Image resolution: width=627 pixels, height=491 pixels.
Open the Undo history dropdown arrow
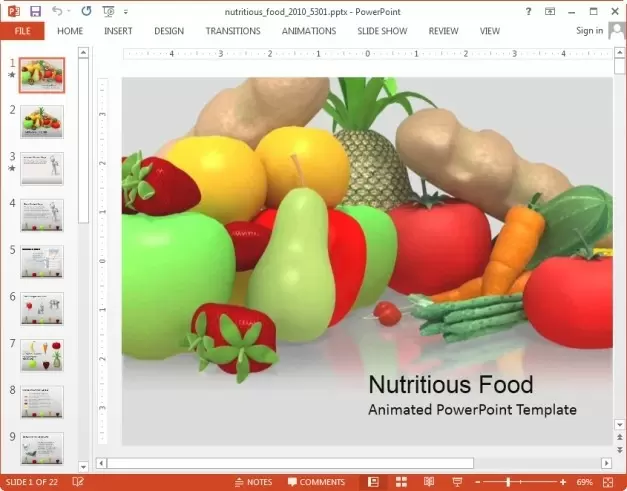(x=70, y=11)
